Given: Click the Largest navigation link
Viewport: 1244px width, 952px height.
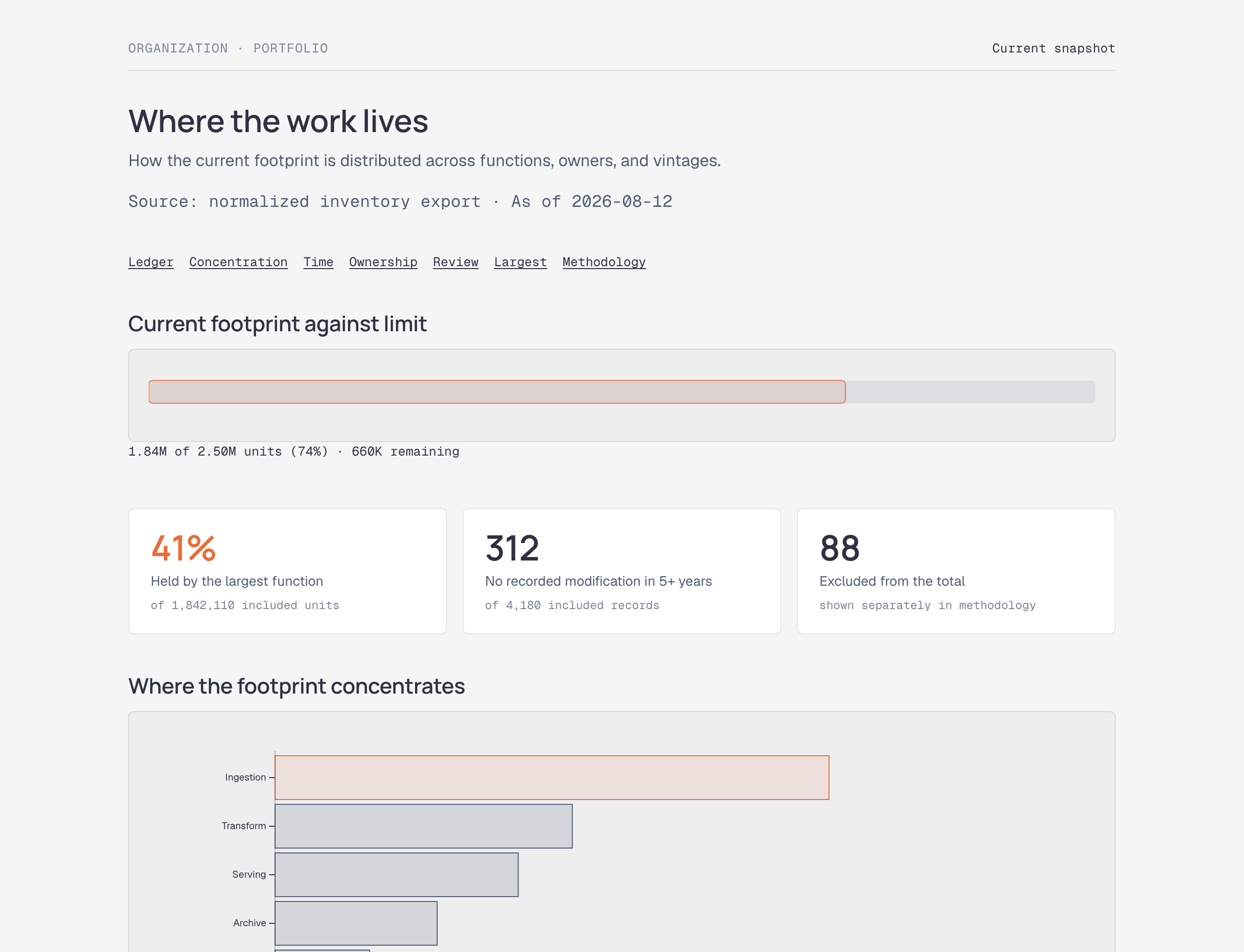Looking at the screenshot, I should point(520,262).
